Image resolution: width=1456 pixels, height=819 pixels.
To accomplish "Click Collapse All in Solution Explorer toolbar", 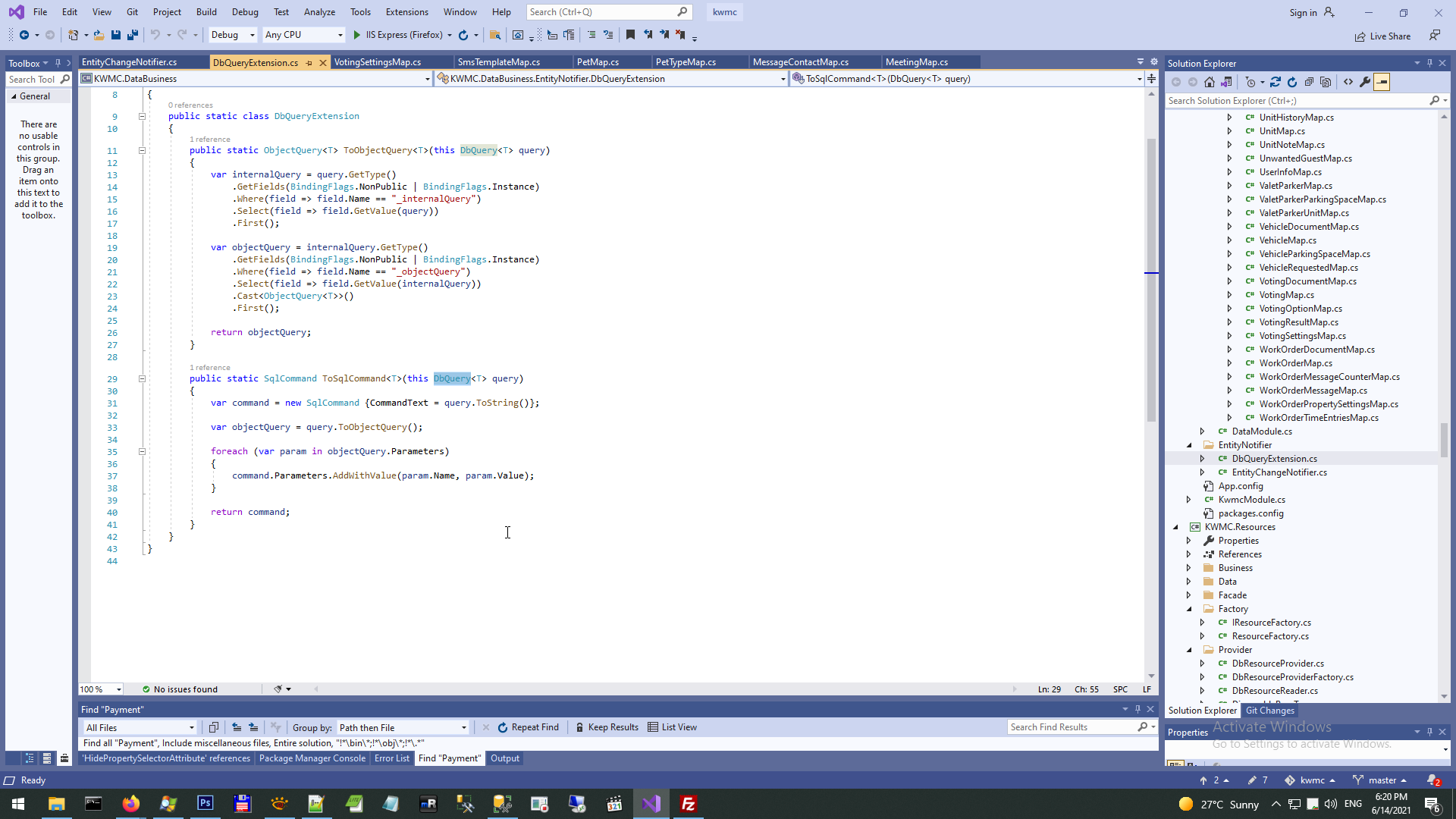I will point(1309,82).
